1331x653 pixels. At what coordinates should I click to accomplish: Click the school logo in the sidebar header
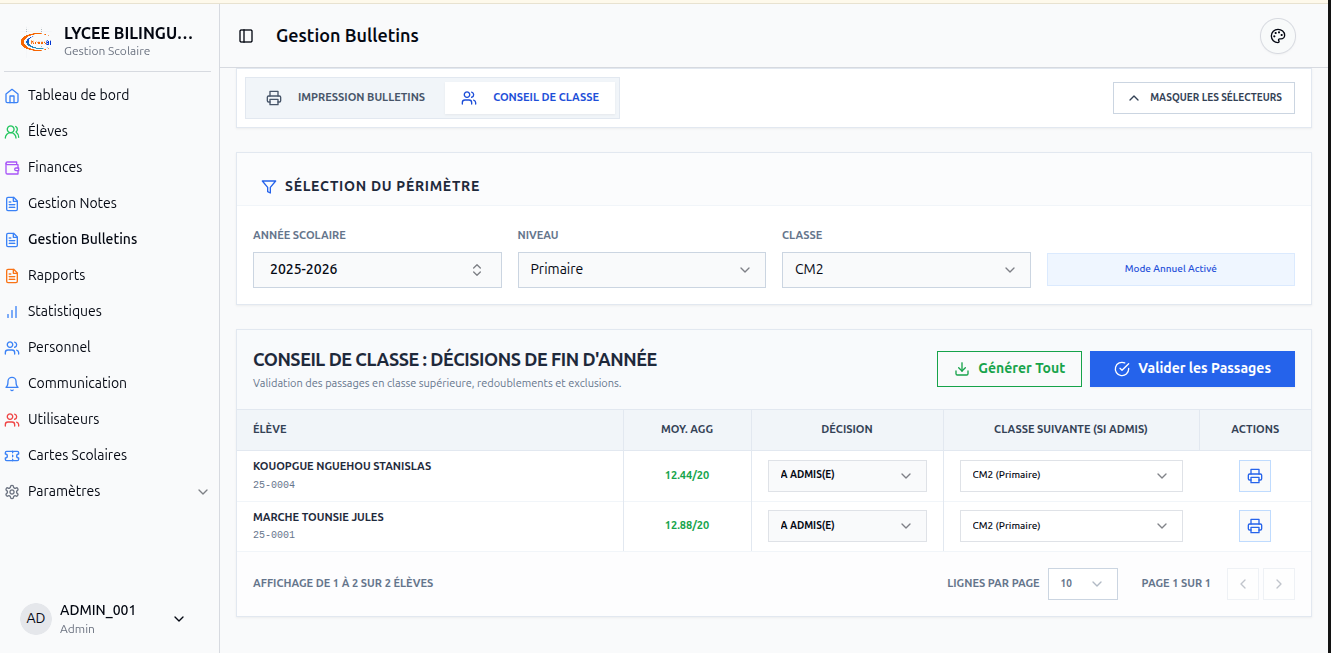[x=36, y=41]
